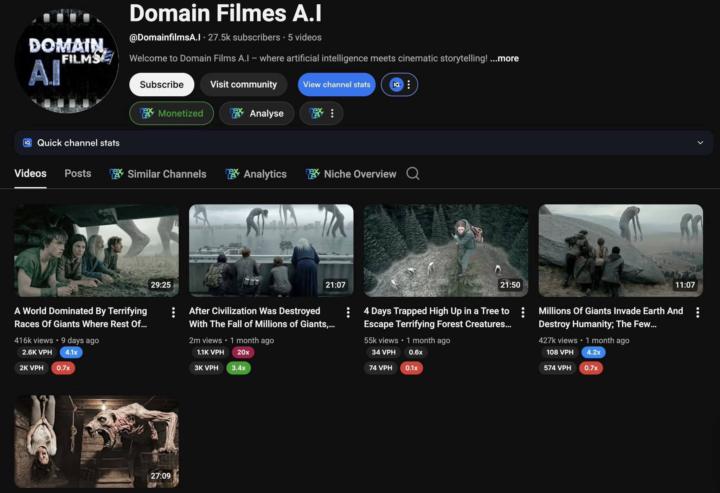Open the Analytics tab

(256, 174)
